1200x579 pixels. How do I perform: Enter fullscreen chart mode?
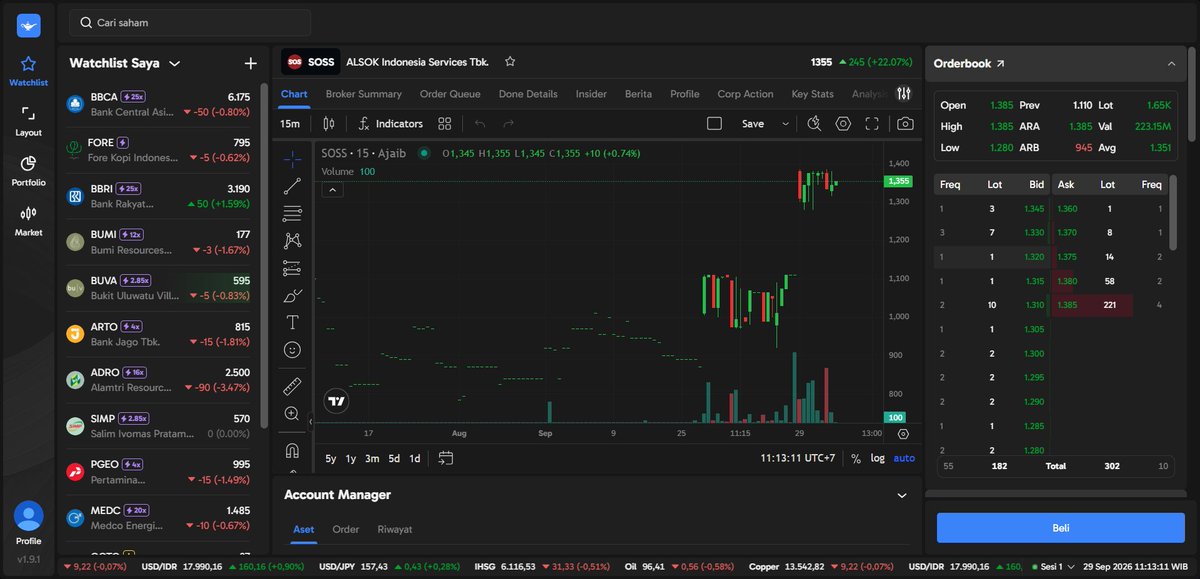point(872,124)
